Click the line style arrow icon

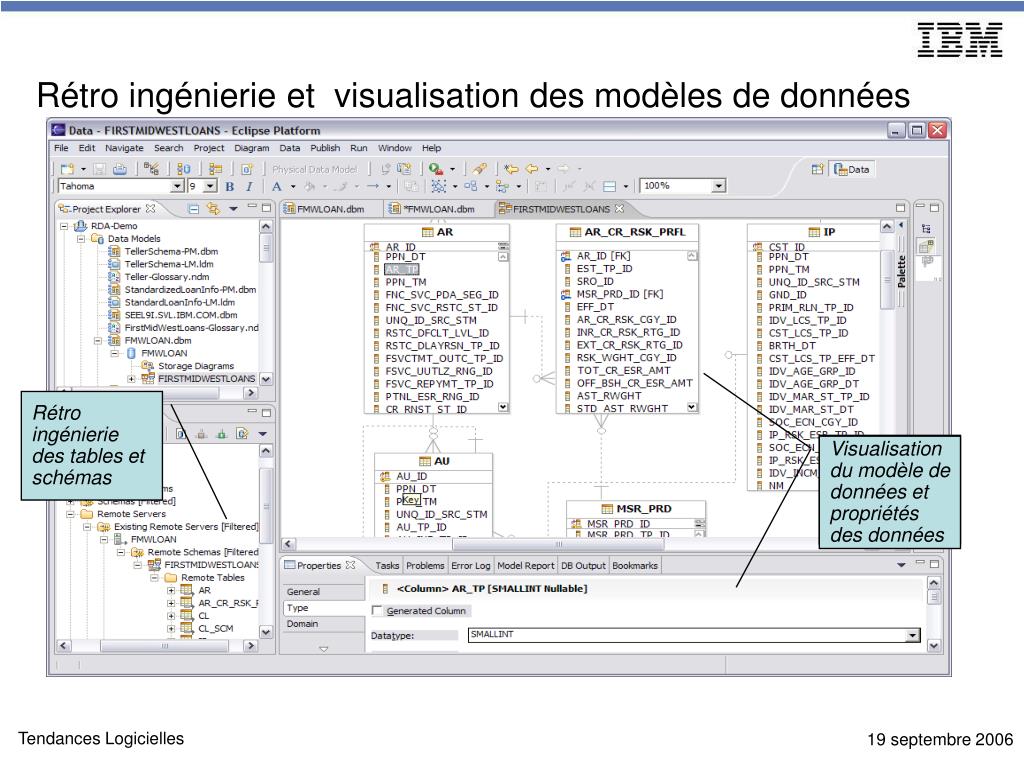(x=373, y=186)
